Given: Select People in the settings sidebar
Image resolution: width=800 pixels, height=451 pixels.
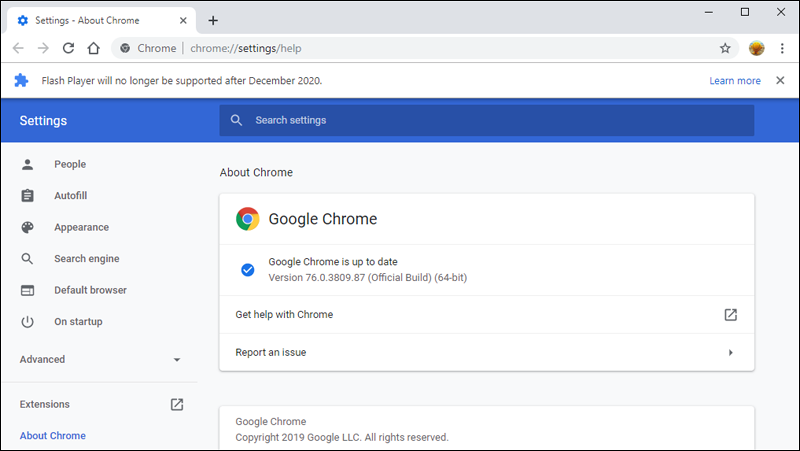Looking at the screenshot, I should coord(70,164).
